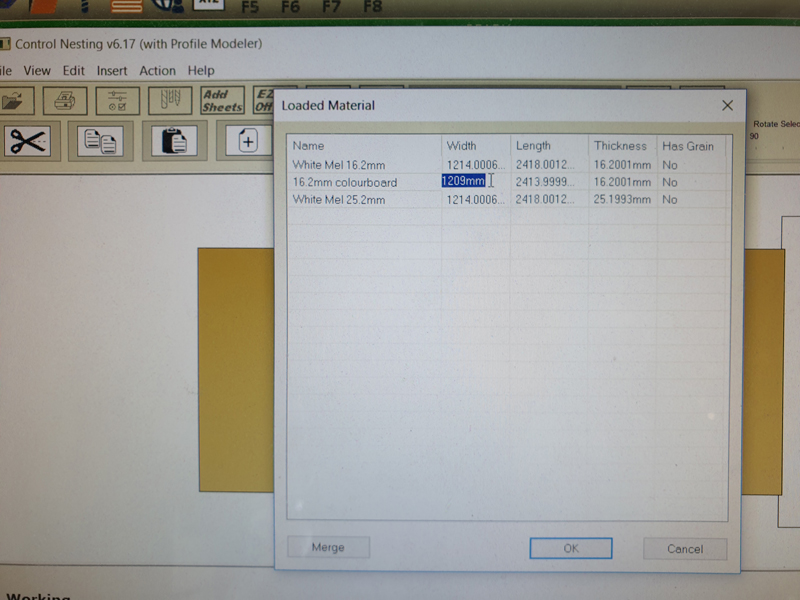Click the open folder toolbar icon
800x600 pixels.
[x=14, y=101]
